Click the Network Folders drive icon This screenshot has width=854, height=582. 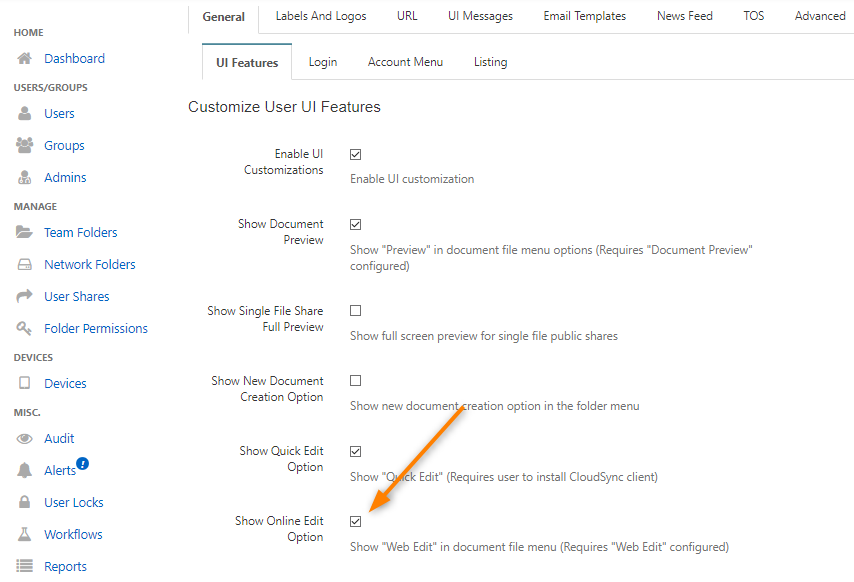coord(25,265)
